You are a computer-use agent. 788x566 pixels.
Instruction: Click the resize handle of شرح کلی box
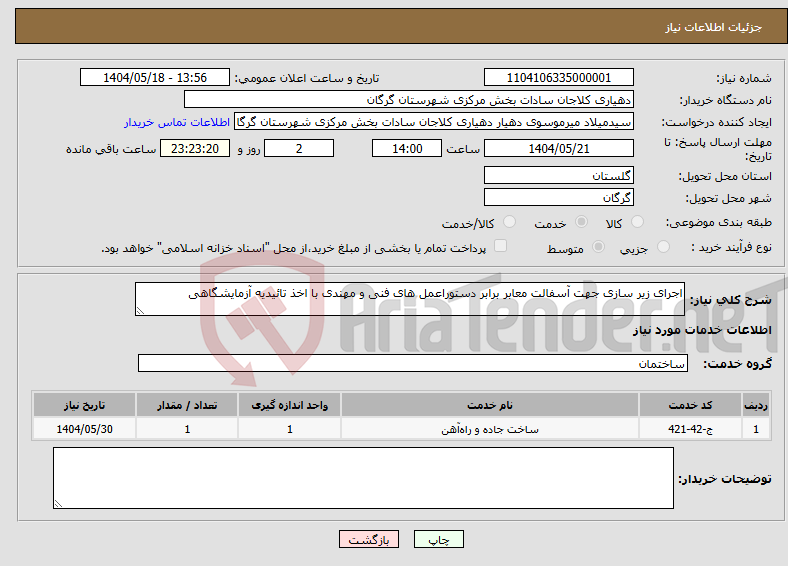(x=141, y=311)
